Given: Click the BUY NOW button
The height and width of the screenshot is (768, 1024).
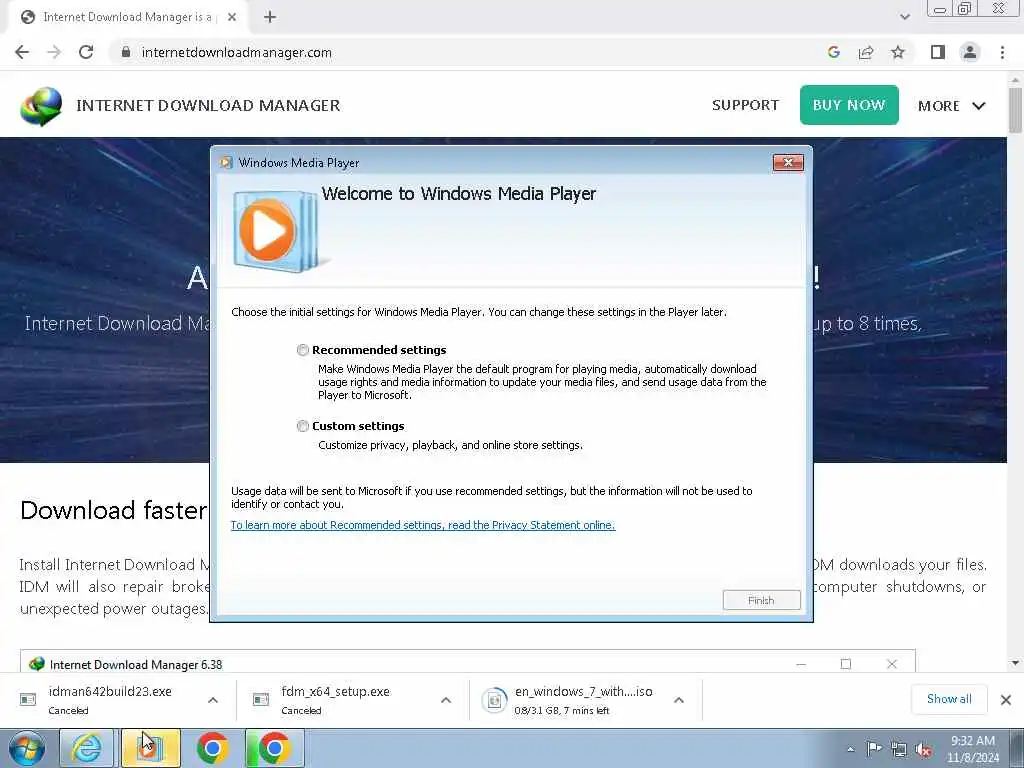Looking at the screenshot, I should [x=849, y=105].
